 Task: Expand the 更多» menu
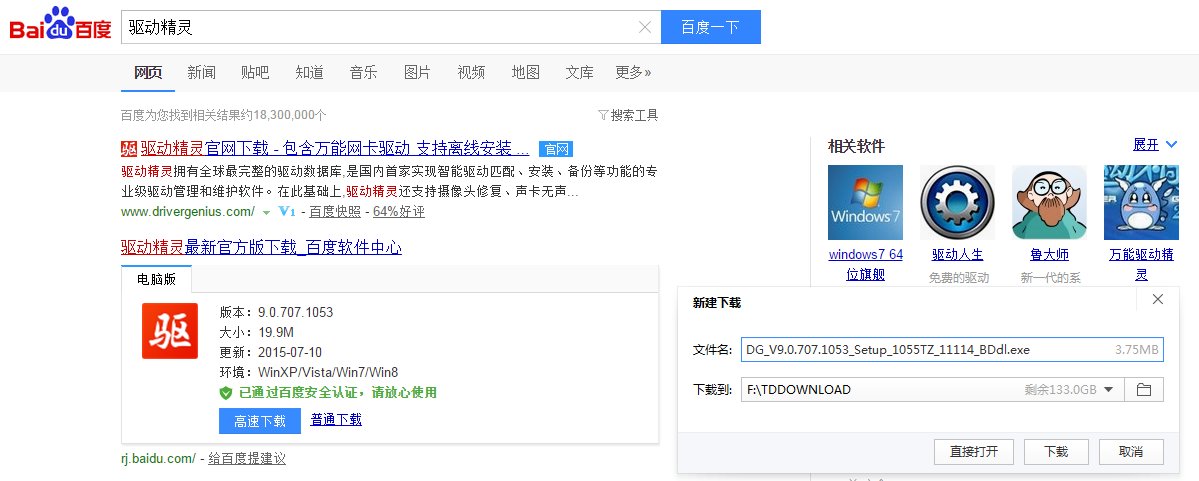point(633,73)
